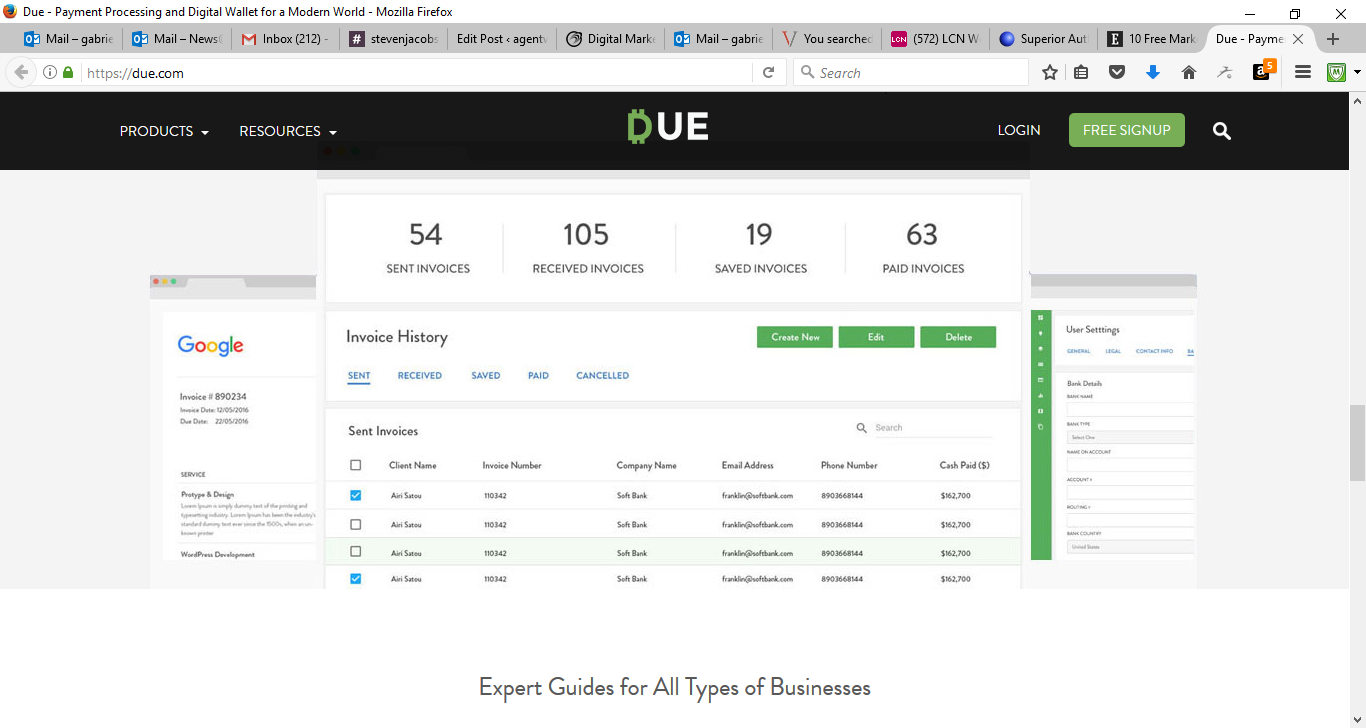
Task: Open the GENERAL tab in User Settings
Action: [1078, 352]
